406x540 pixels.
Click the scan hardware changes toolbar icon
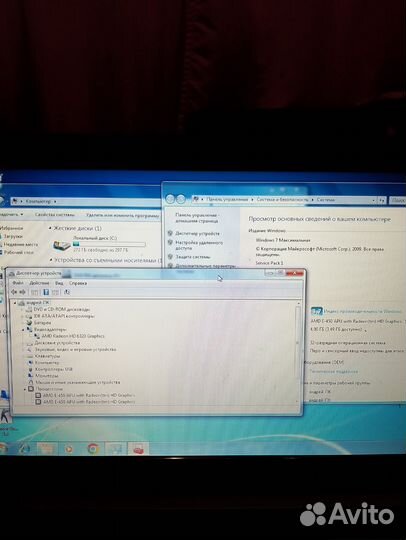tap(67, 292)
